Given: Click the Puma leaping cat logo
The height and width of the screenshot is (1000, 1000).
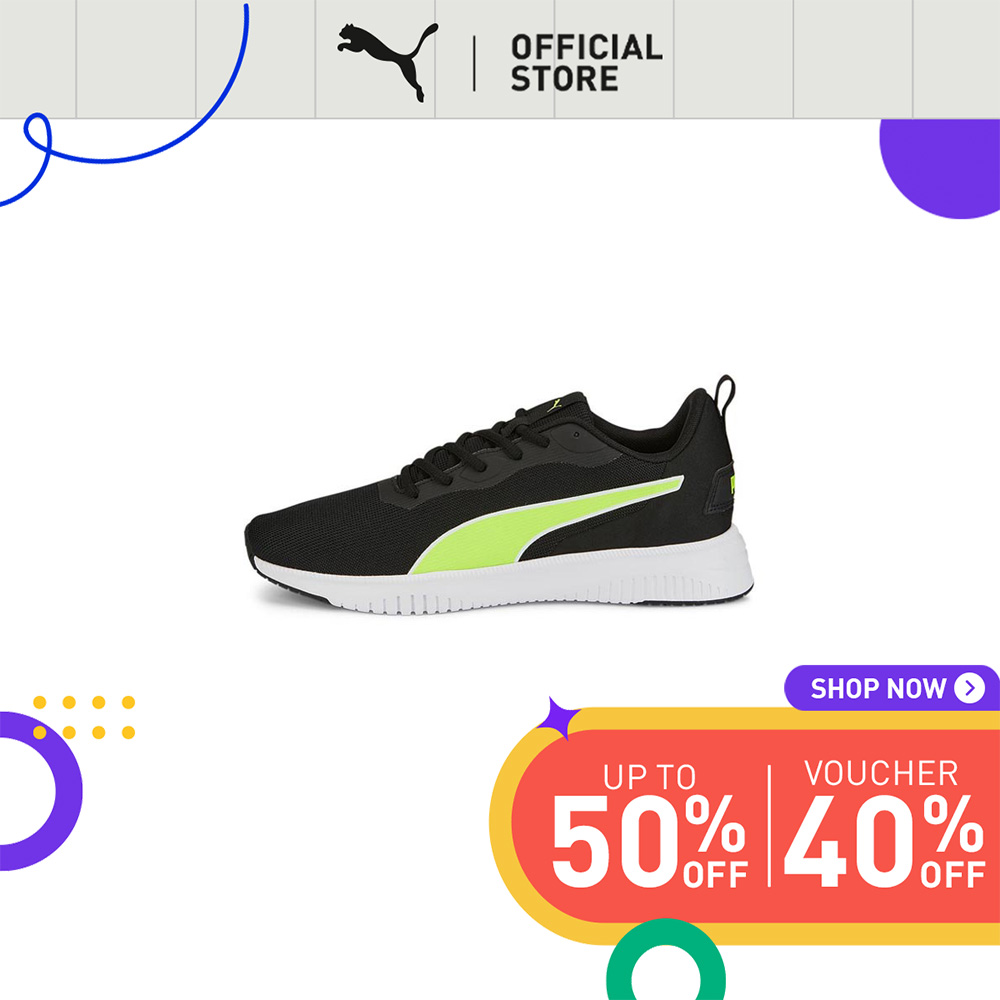Looking at the screenshot, I should tap(388, 62).
